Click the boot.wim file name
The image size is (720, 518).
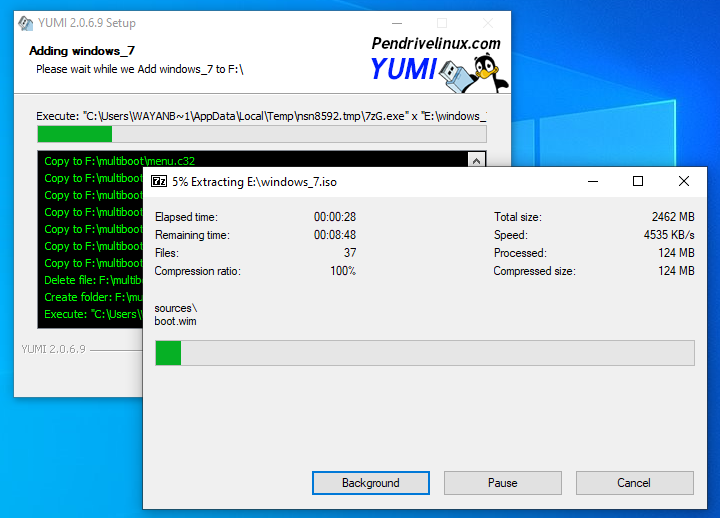click(175, 321)
